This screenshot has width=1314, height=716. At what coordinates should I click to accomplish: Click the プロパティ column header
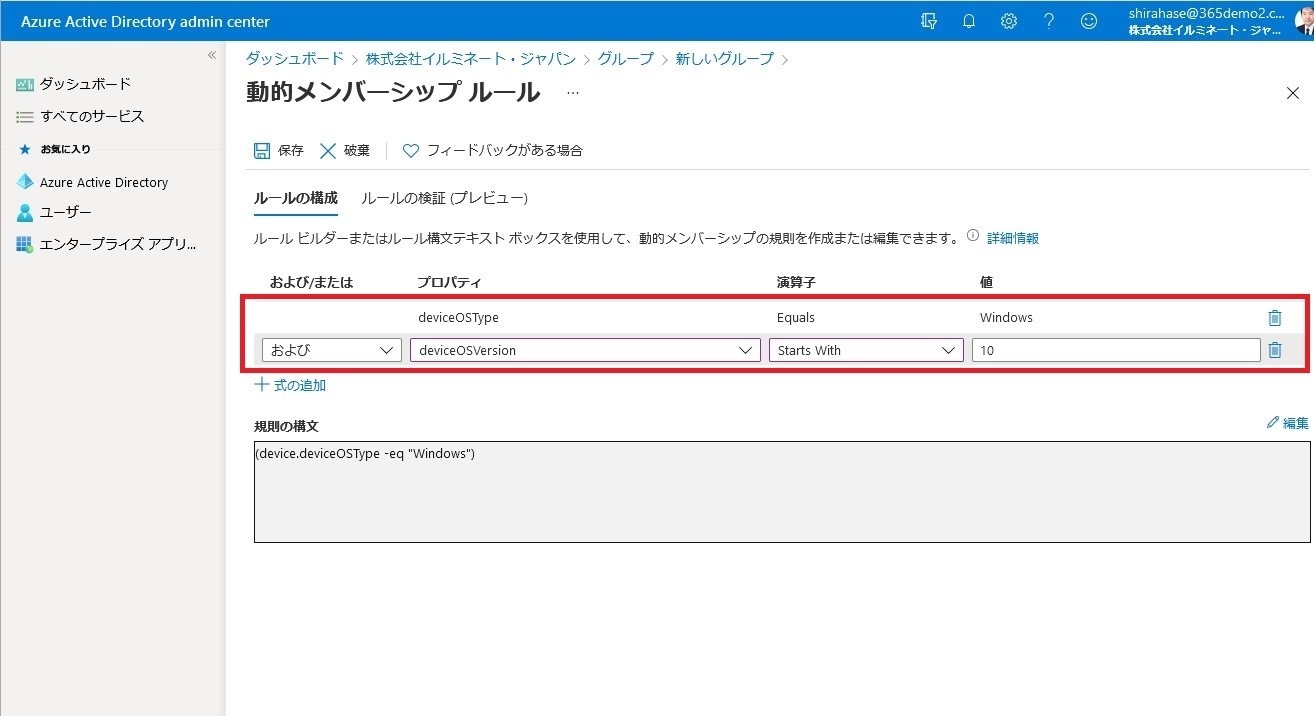pos(450,282)
